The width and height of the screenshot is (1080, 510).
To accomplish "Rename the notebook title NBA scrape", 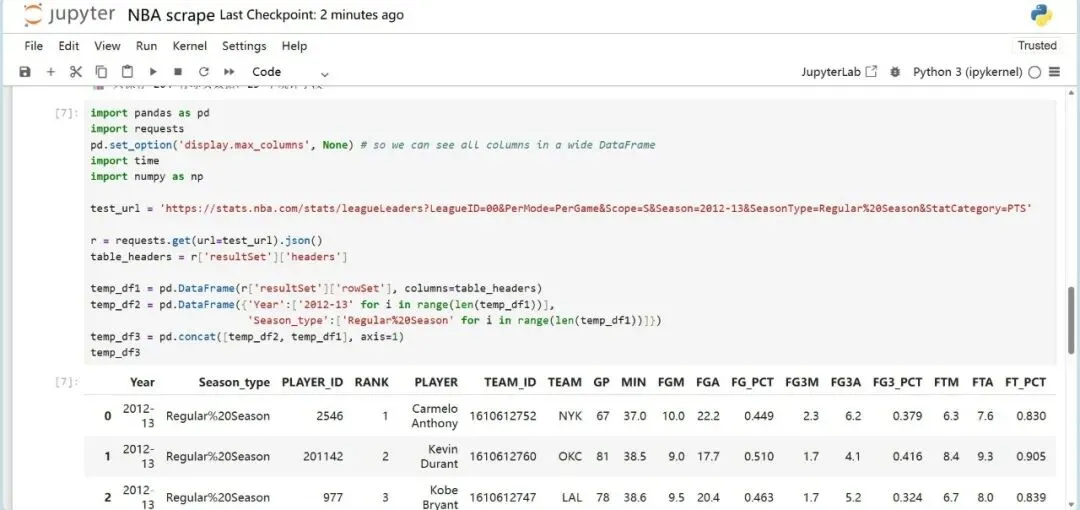I will click(171, 15).
